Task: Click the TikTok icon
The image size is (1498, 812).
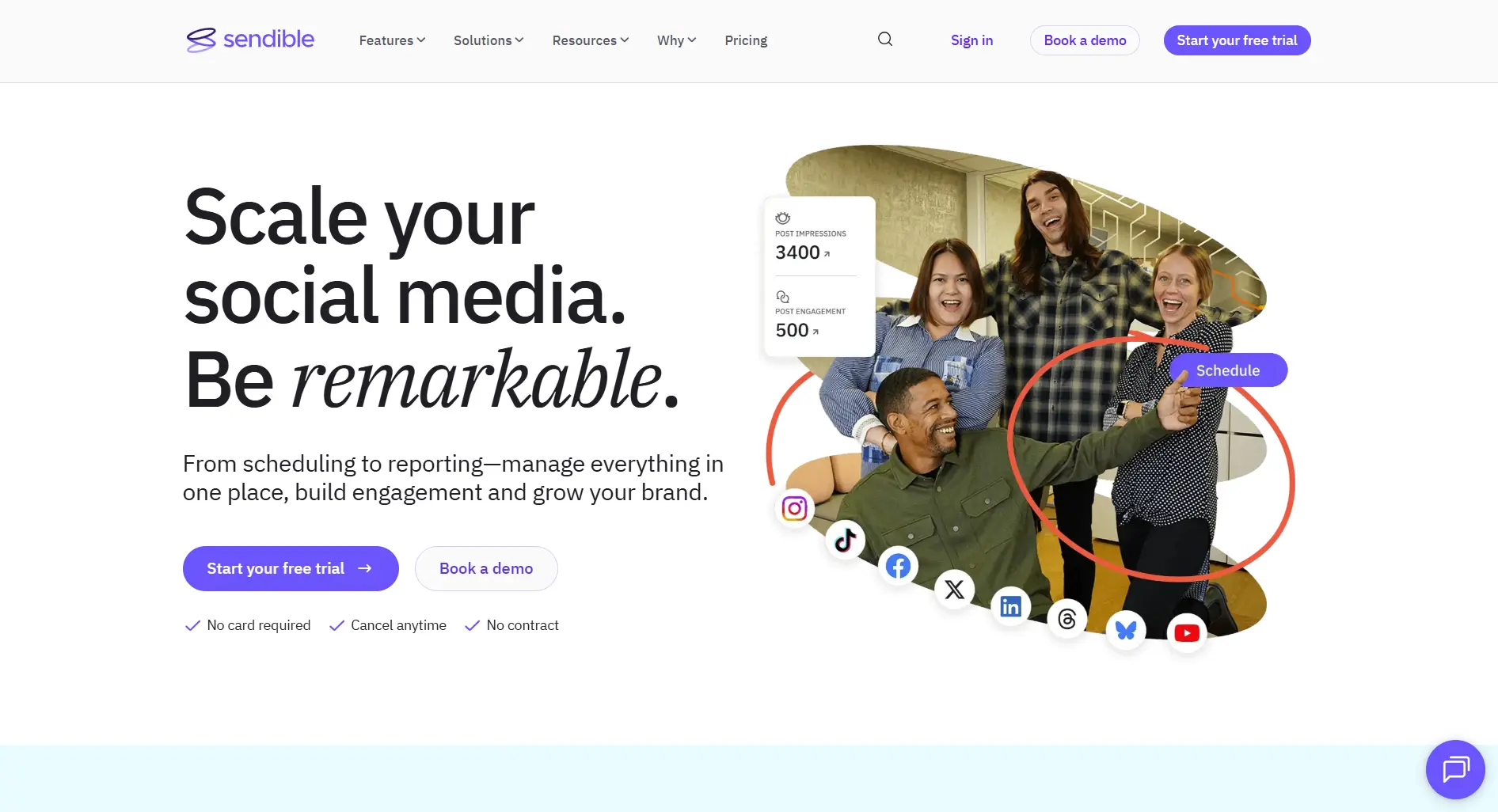Action: [845, 541]
